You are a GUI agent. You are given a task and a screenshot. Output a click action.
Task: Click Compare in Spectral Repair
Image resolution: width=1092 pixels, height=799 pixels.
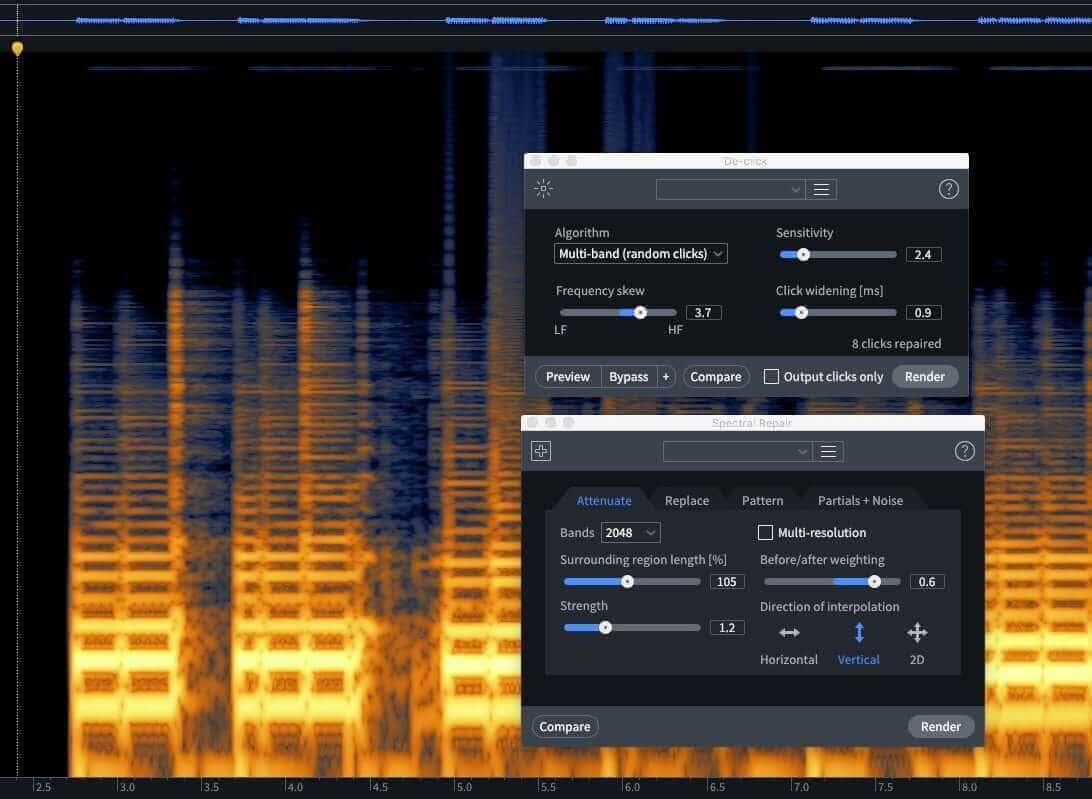(565, 727)
